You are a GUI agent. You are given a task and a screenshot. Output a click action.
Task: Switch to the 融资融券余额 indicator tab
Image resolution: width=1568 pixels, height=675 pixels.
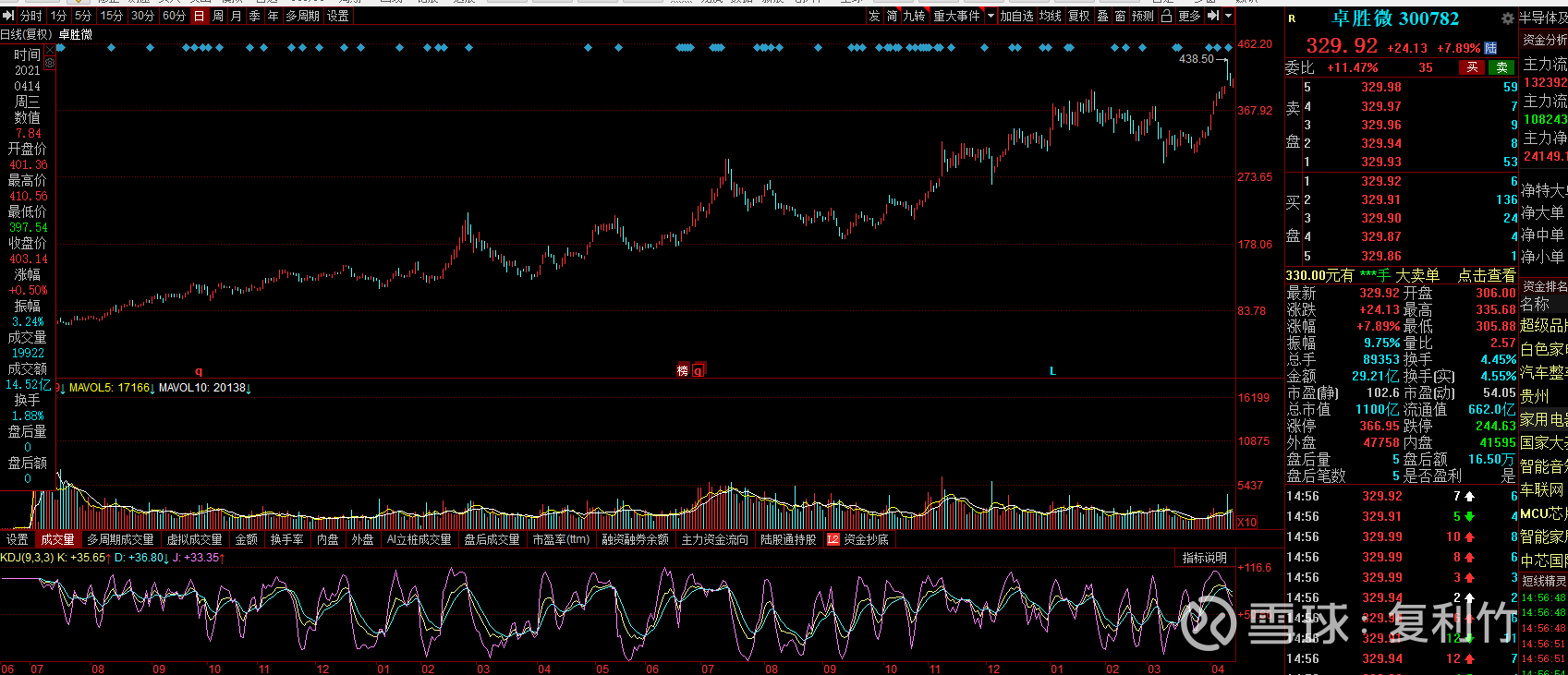(635, 539)
